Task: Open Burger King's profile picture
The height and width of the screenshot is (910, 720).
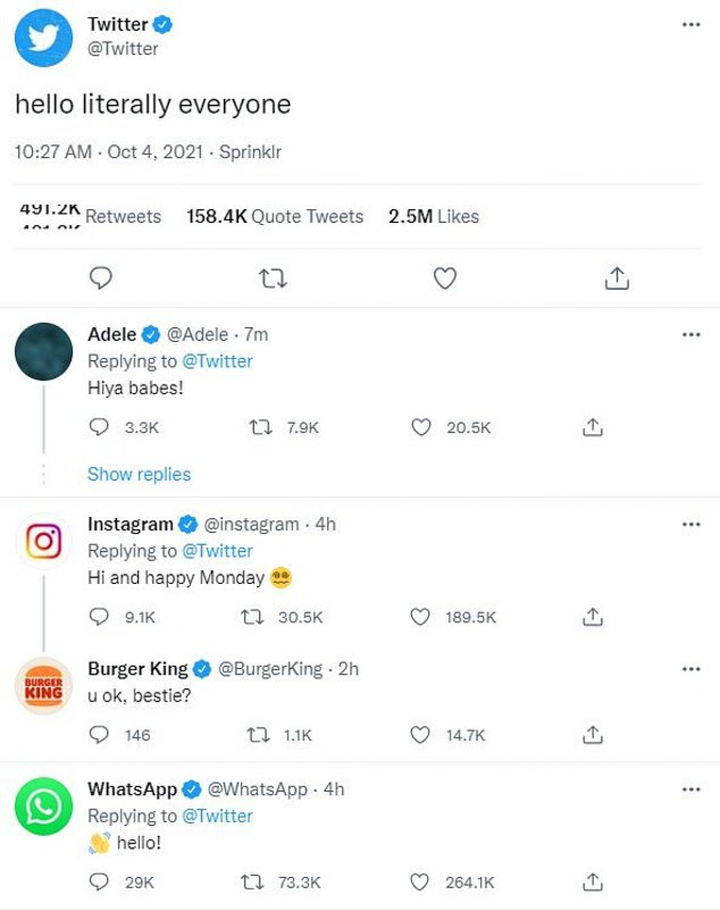Action: pos(44,687)
